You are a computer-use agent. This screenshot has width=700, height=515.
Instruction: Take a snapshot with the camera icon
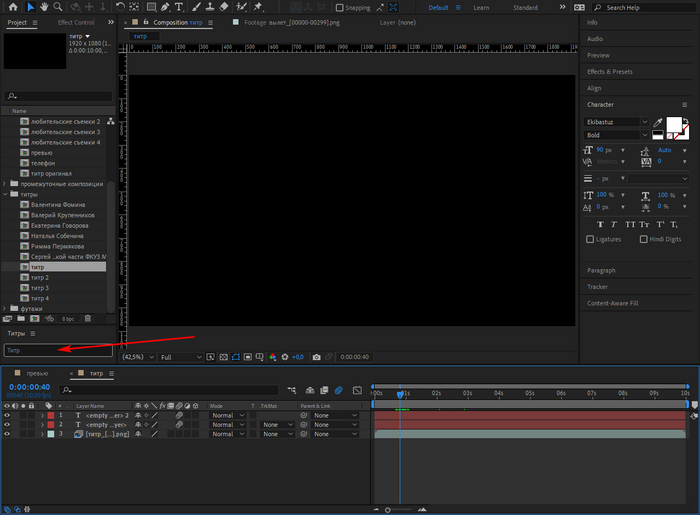[316, 357]
